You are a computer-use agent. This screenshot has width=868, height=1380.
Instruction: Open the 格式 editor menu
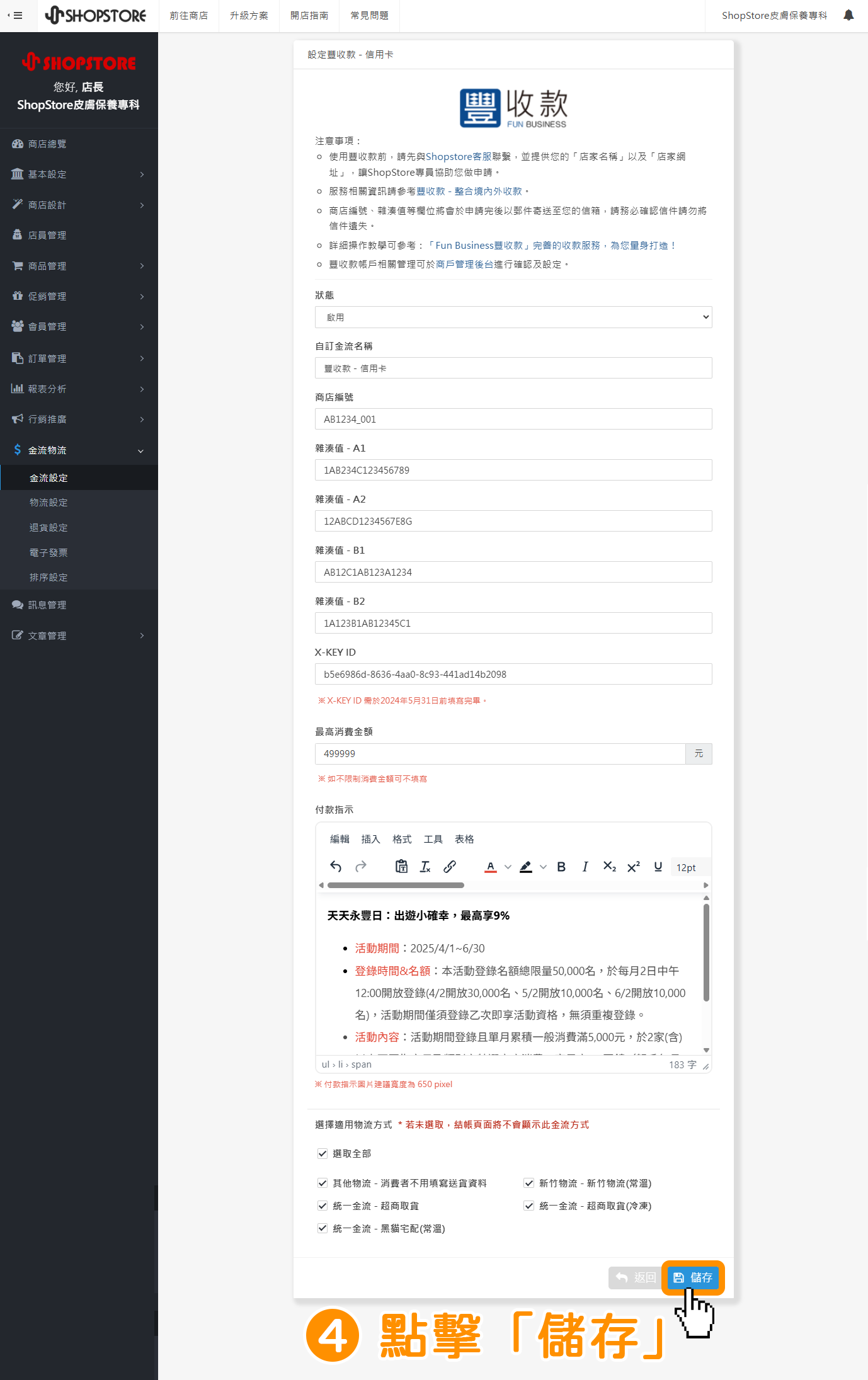click(x=402, y=839)
